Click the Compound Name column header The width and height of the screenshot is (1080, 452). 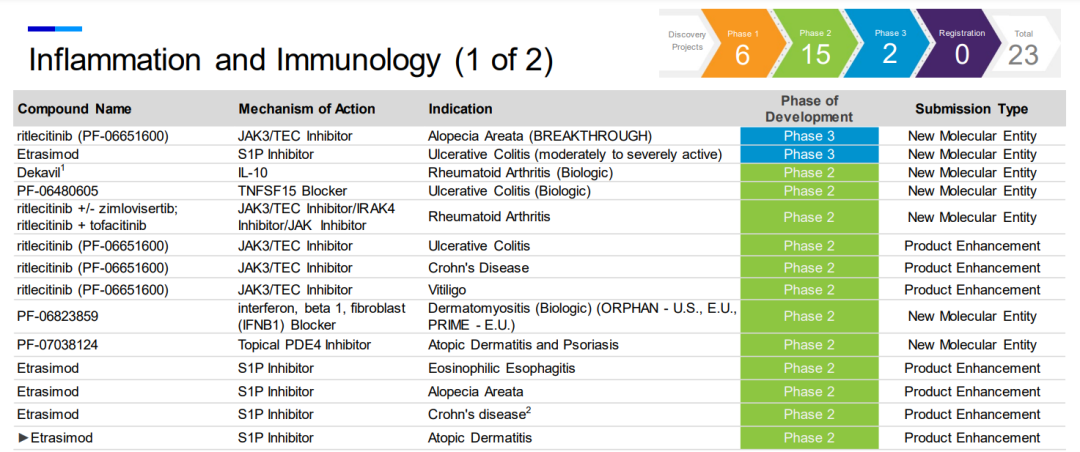(74, 109)
